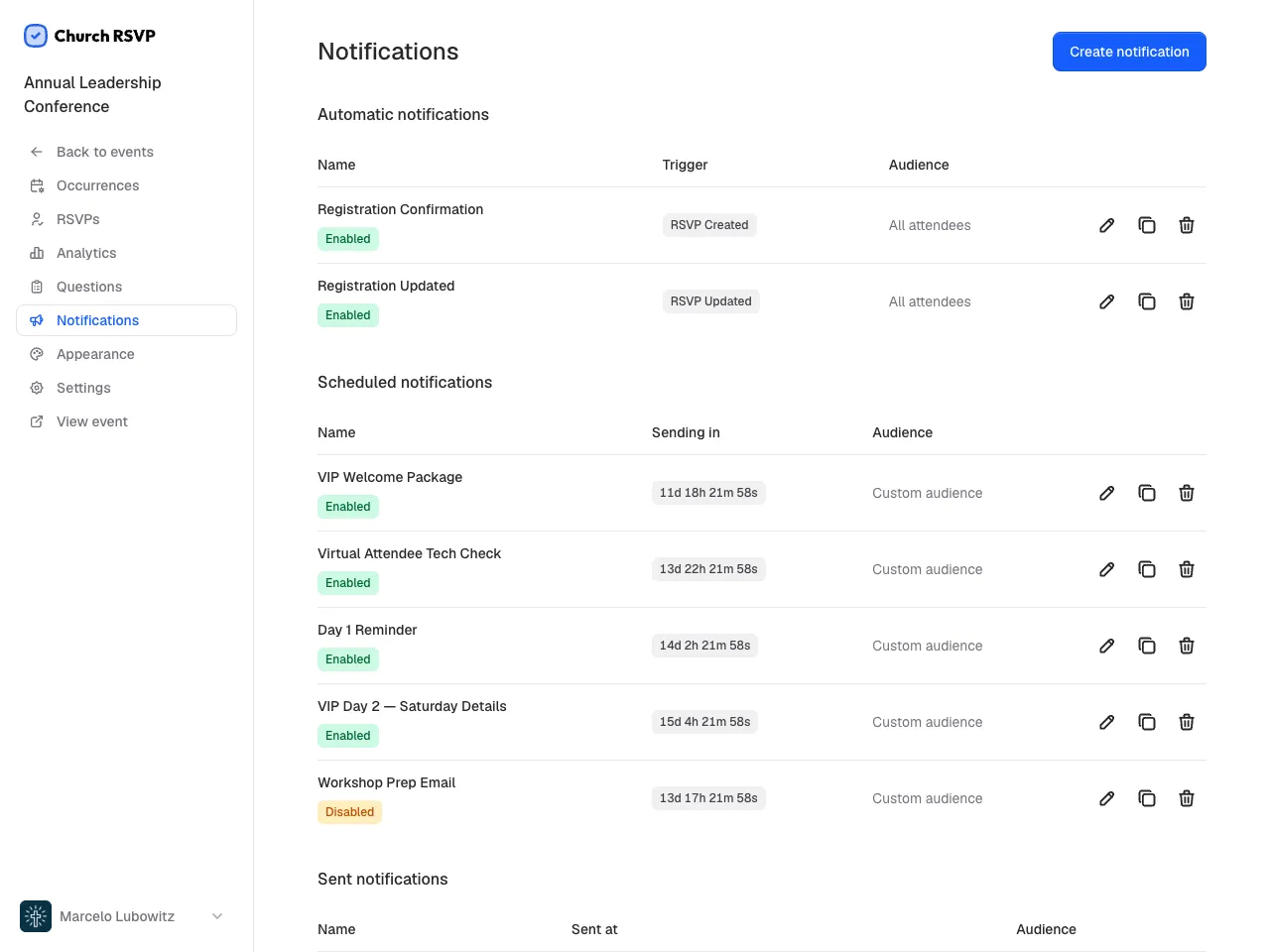The width and height of the screenshot is (1270, 952).
Task: Delete the Virtual Attendee Tech Check notification
Action: point(1187,569)
